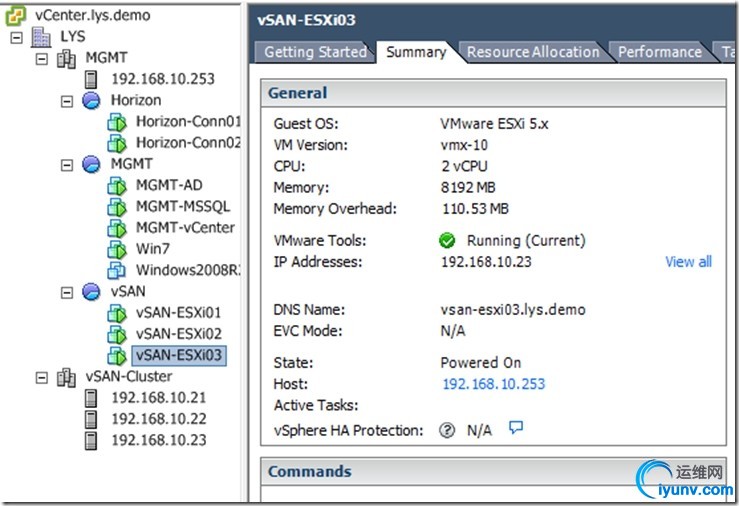Select host 192.168.10.23 label
Image resolution: width=739 pixels, height=506 pixels.
pyautogui.click(x=159, y=441)
